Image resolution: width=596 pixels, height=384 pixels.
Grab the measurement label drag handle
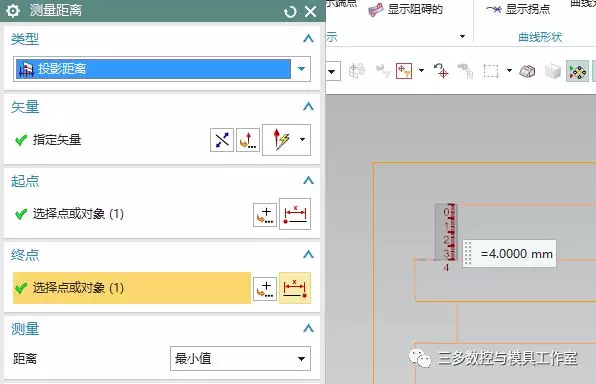pyautogui.click(x=468, y=253)
